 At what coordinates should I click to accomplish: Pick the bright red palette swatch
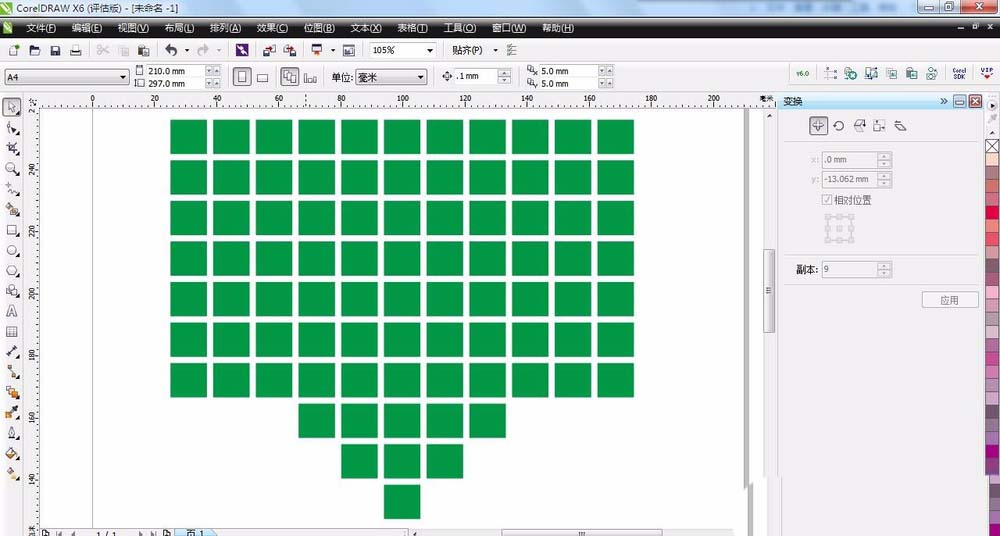coord(992,212)
